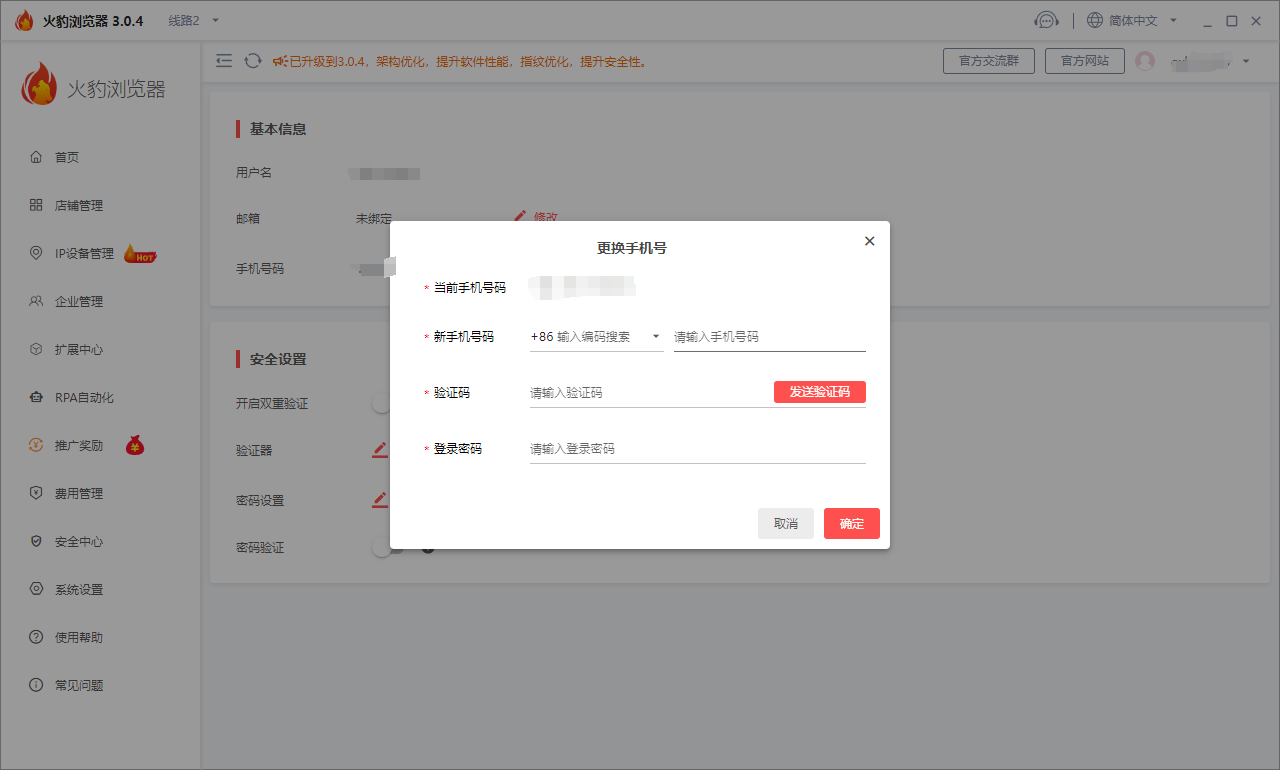Open IP设备管理 in the sidebar
Screen dimensions: 1280x770
point(78,253)
